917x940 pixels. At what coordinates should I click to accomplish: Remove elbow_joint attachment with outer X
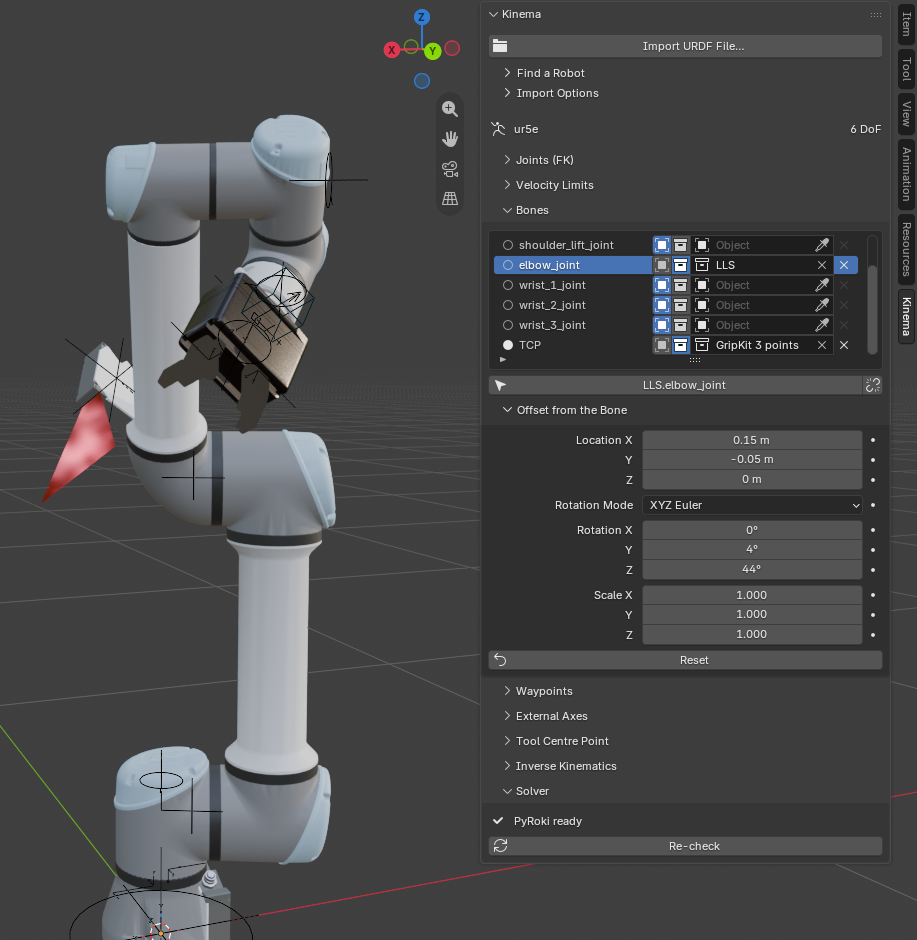click(x=844, y=265)
